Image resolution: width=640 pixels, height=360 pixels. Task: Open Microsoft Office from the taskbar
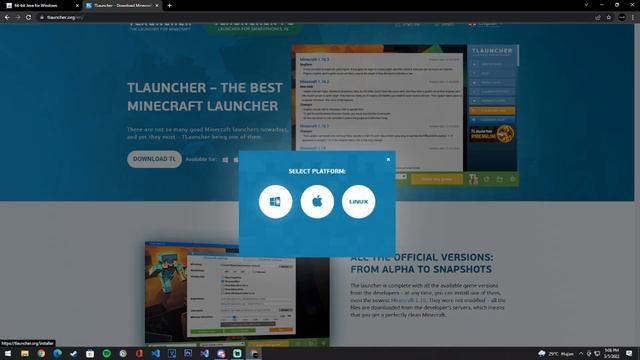[139, 353]
